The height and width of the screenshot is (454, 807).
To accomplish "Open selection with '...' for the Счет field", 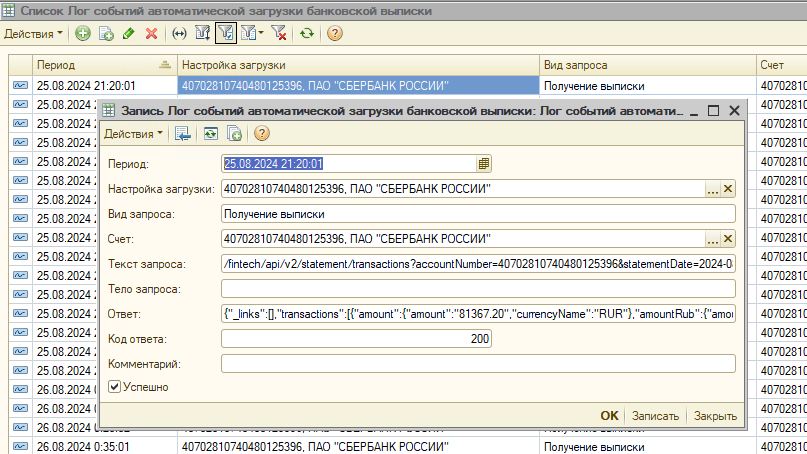I will tap(712, 239).
